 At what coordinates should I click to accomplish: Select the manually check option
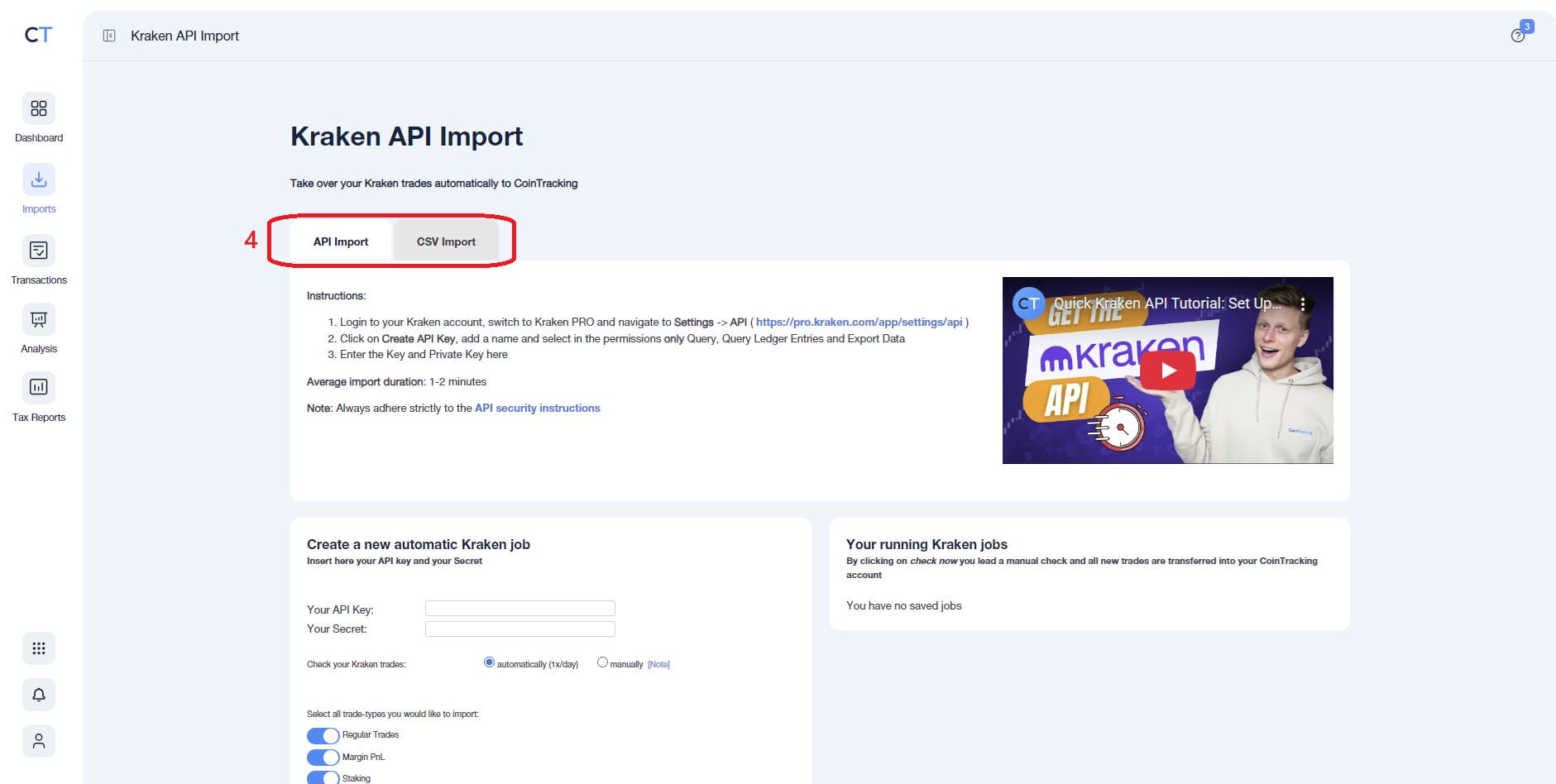pyautogui.click(x=603, y=662)
